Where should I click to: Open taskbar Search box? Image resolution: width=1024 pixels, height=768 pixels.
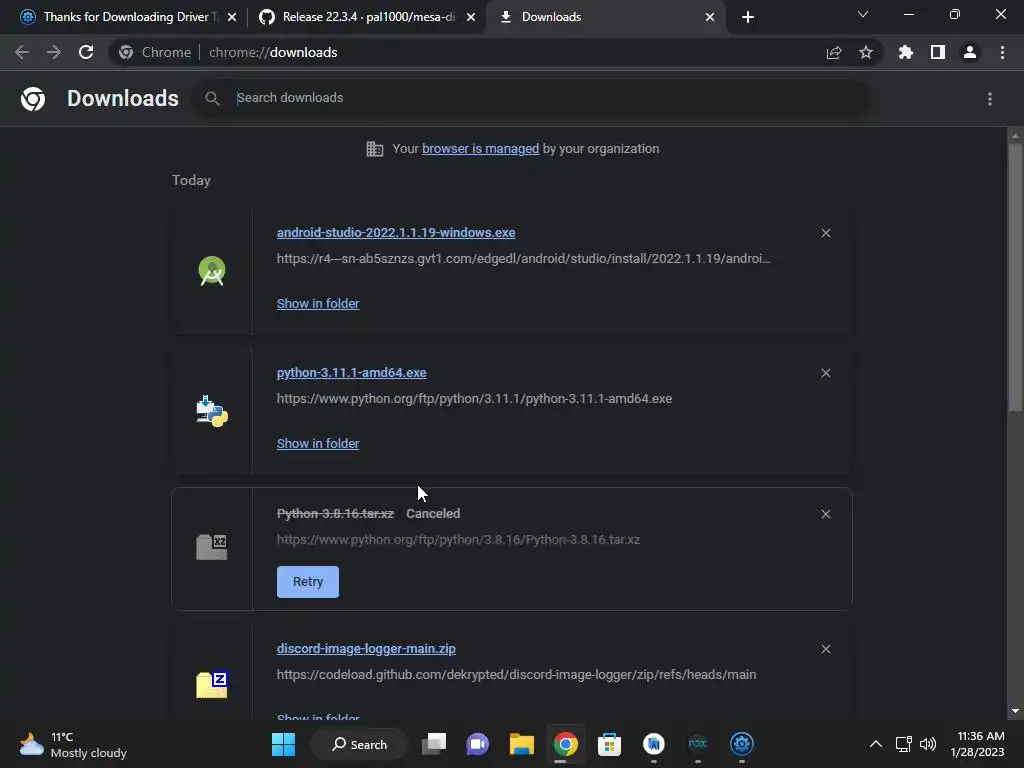pos(359,744)
